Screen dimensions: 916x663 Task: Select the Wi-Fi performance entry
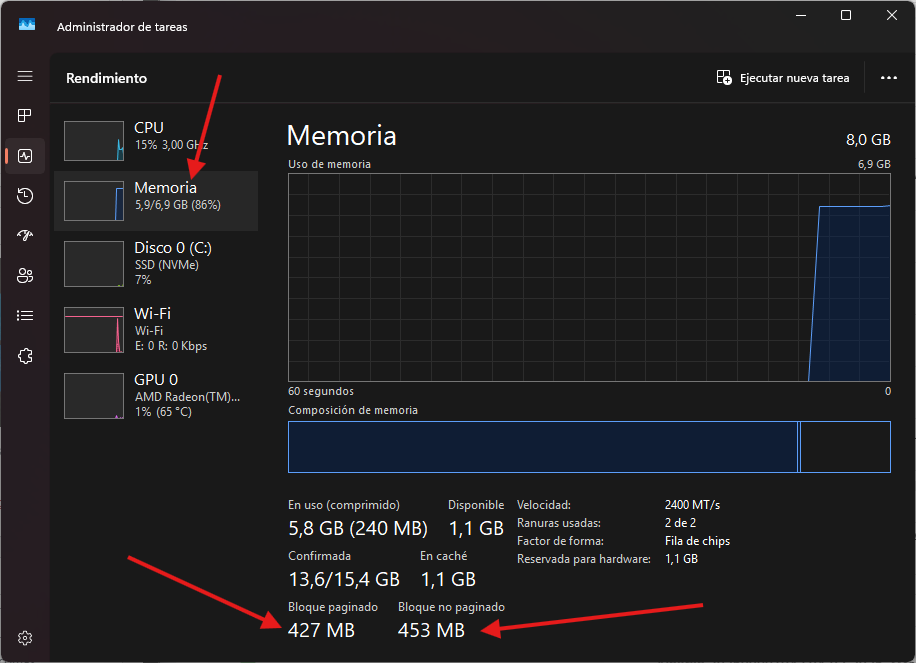(156, 330)
